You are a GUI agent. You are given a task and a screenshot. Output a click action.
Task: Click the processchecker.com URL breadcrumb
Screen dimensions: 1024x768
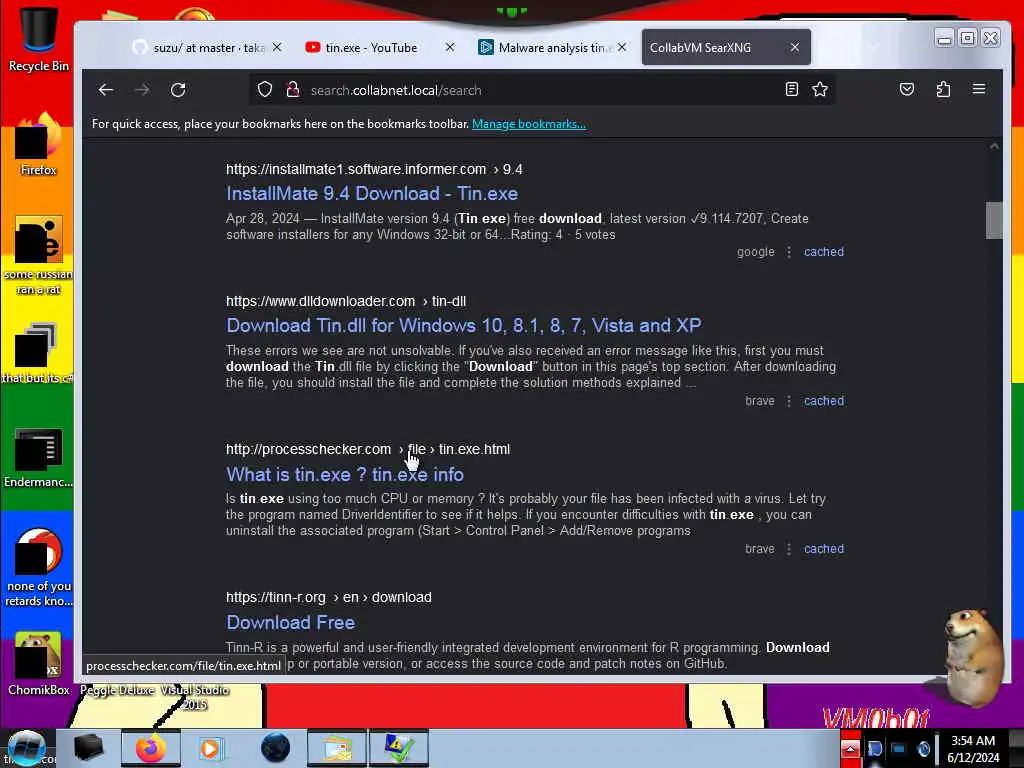pos(368,449)
